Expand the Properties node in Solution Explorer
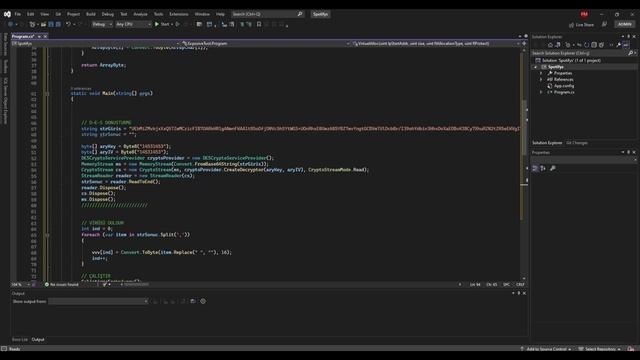Viewport: 640px width, 360px height. pos(542,73)
